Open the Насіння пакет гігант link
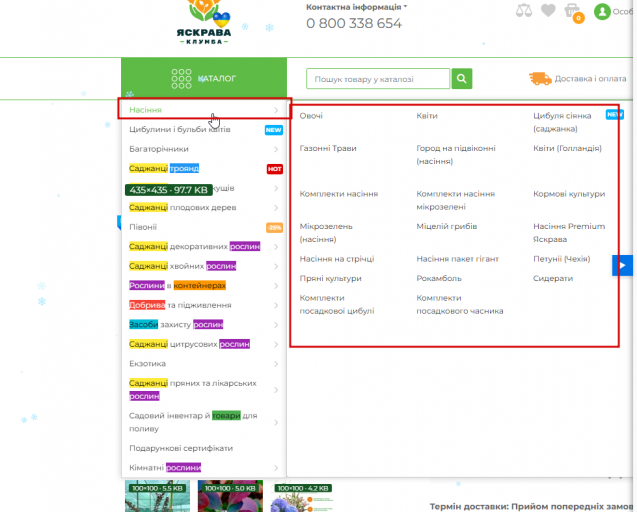 coord(457,259)
